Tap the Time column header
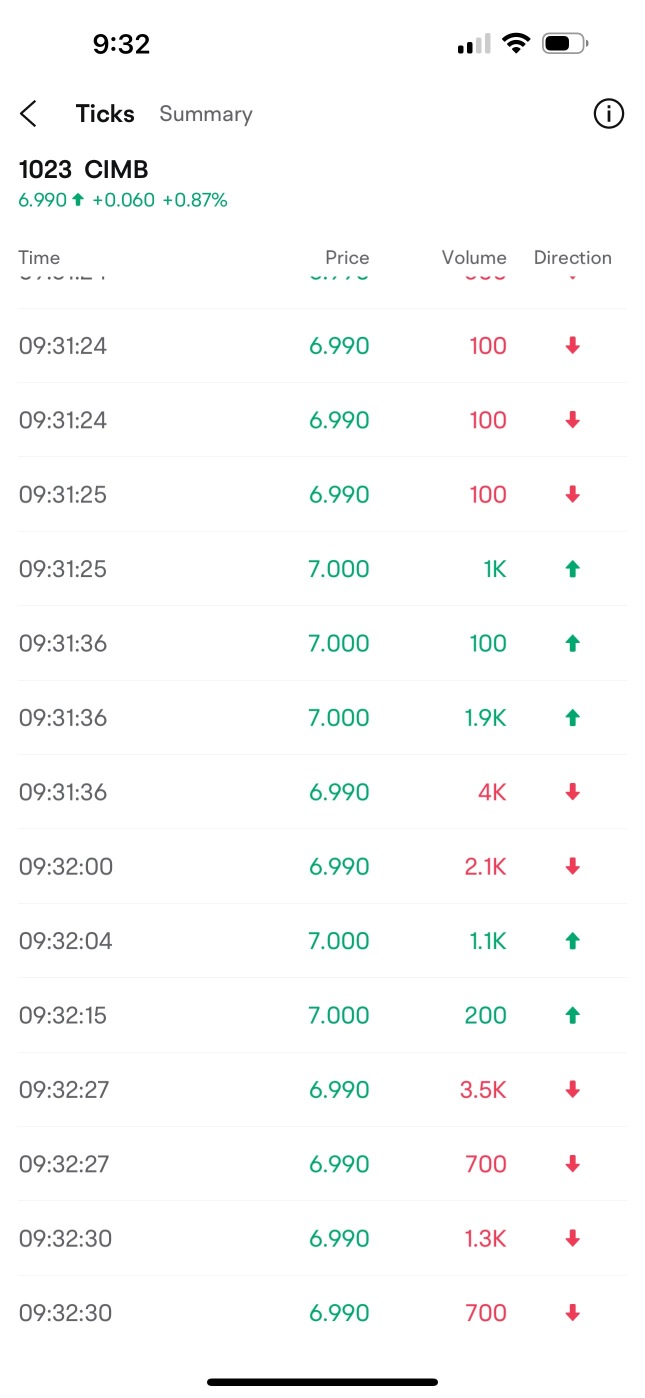Image resolution: width=645 pixels, height=1398 pixels. (x=39, y=258)
